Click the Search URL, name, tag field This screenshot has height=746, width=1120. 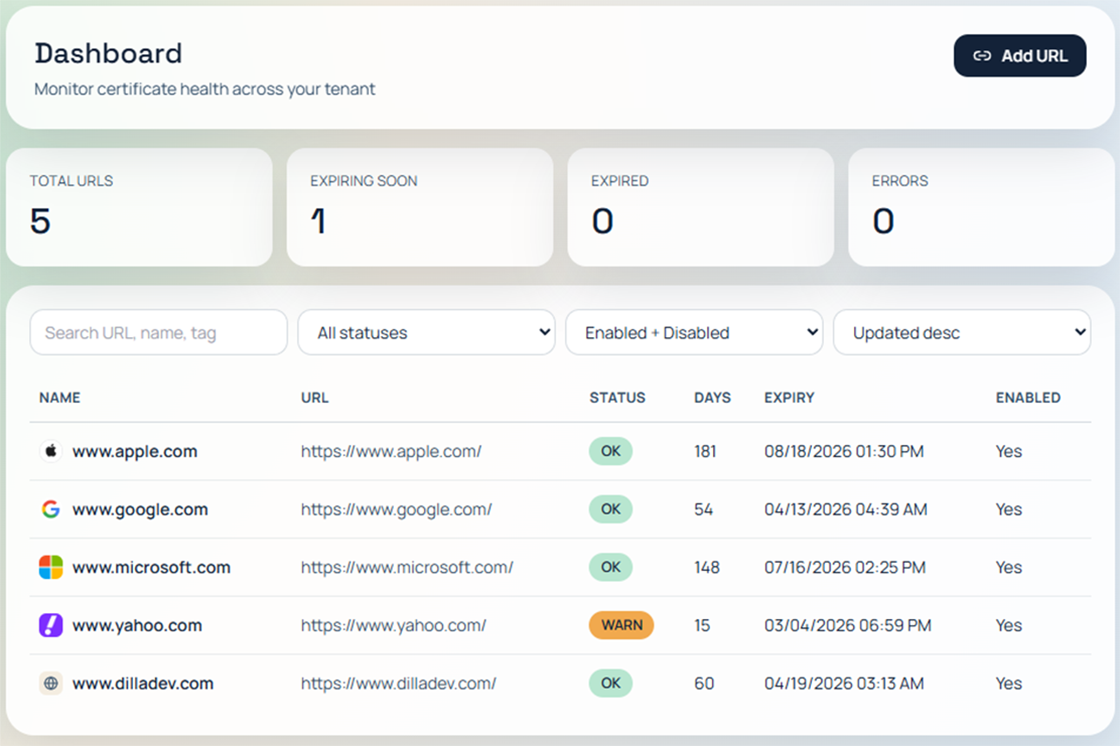coord(158,332)
